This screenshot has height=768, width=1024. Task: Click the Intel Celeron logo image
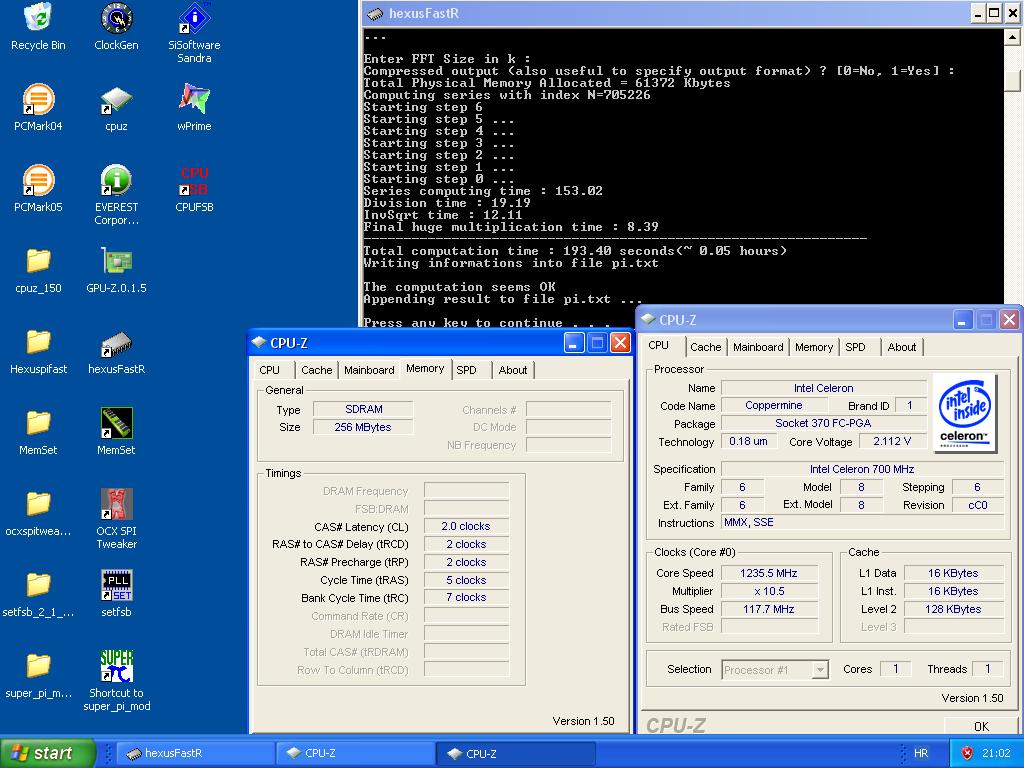point(965,413)
